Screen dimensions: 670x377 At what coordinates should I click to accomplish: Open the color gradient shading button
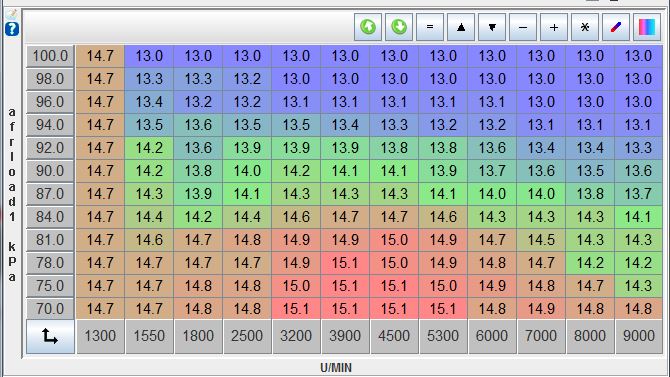(x=647, y=27)
